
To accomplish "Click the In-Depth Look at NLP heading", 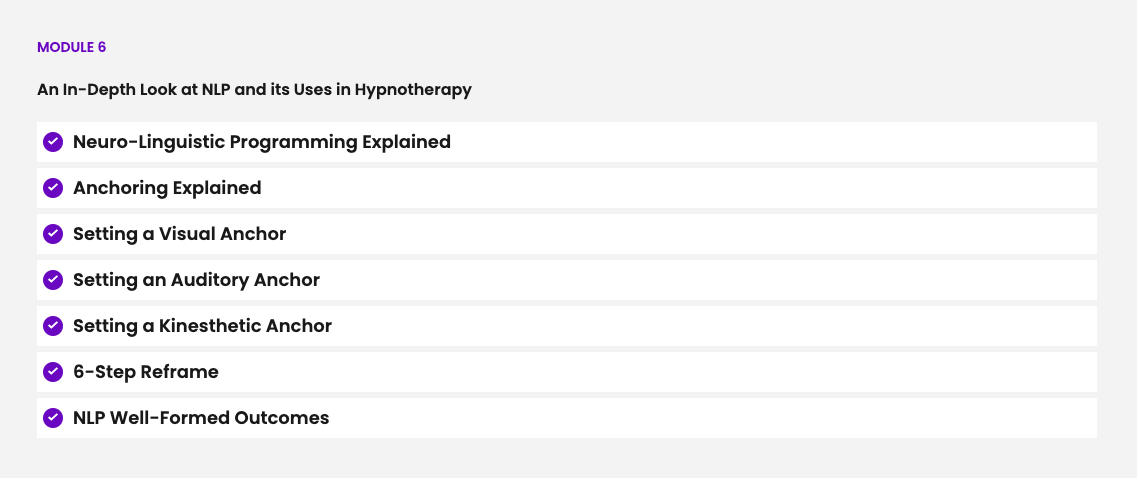I will click(x=254, y=90).
